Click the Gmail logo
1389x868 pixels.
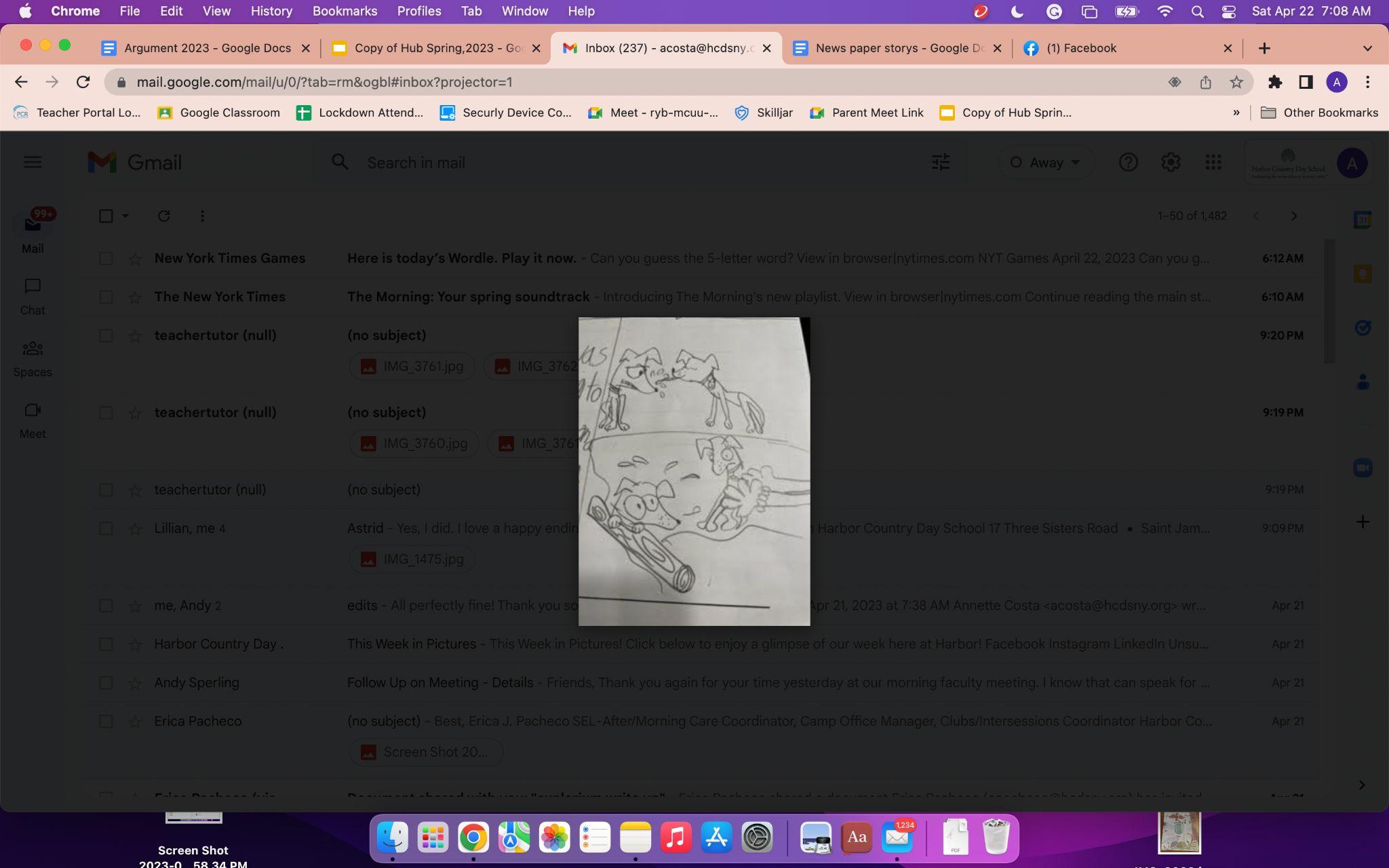(x=135, y=162)
